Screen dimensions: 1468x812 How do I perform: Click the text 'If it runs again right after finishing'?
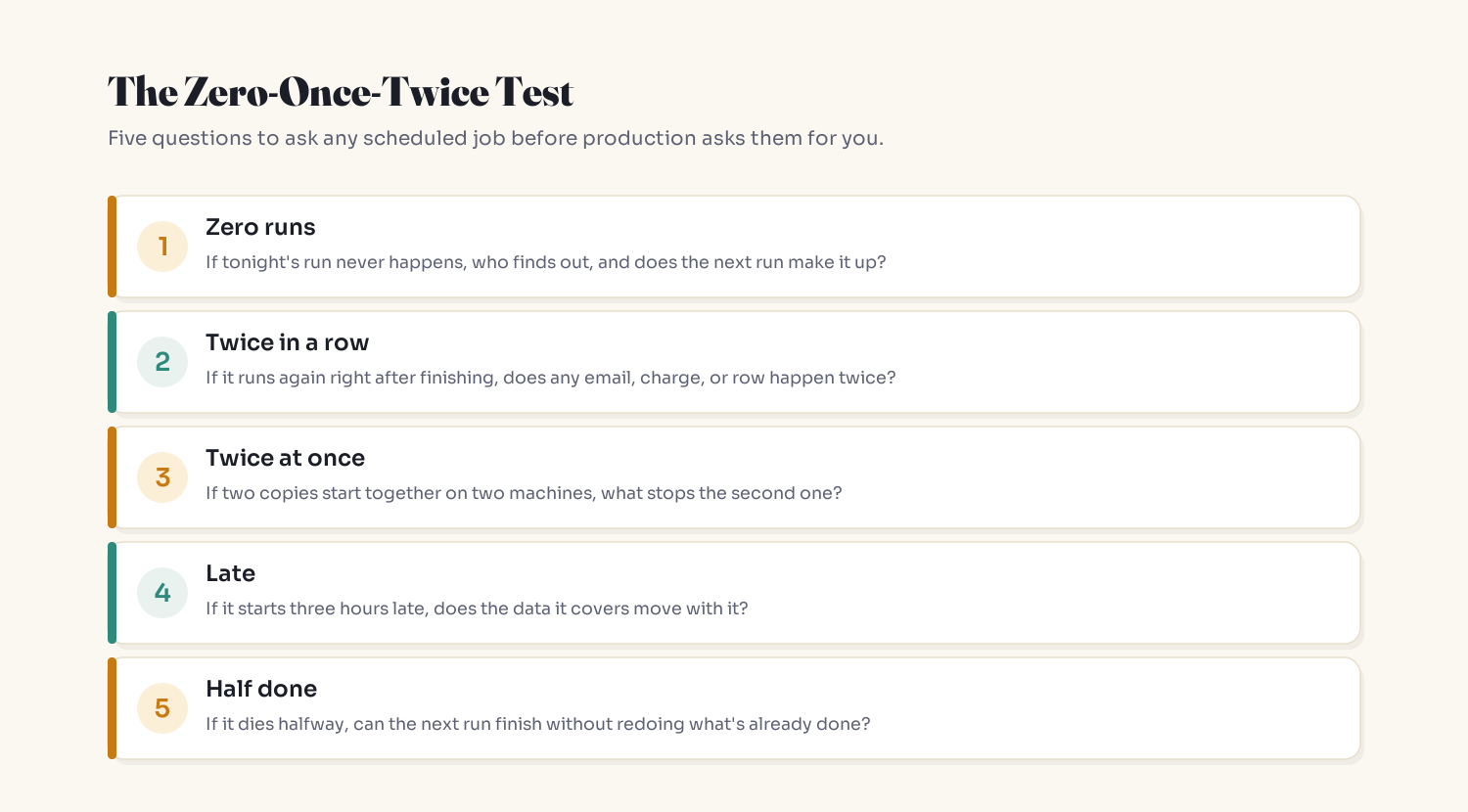click(x=351, y=378)
